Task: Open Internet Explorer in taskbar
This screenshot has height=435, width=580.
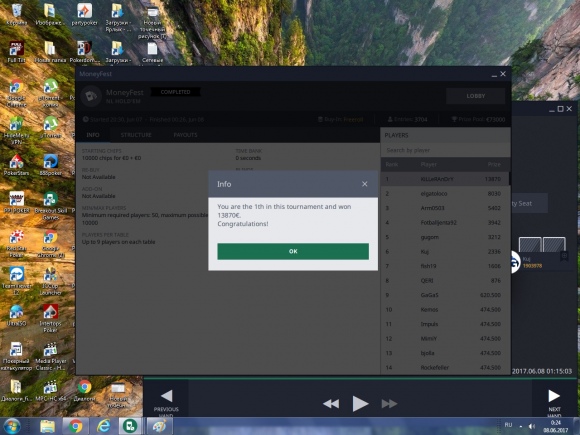Action: point(104,426)
